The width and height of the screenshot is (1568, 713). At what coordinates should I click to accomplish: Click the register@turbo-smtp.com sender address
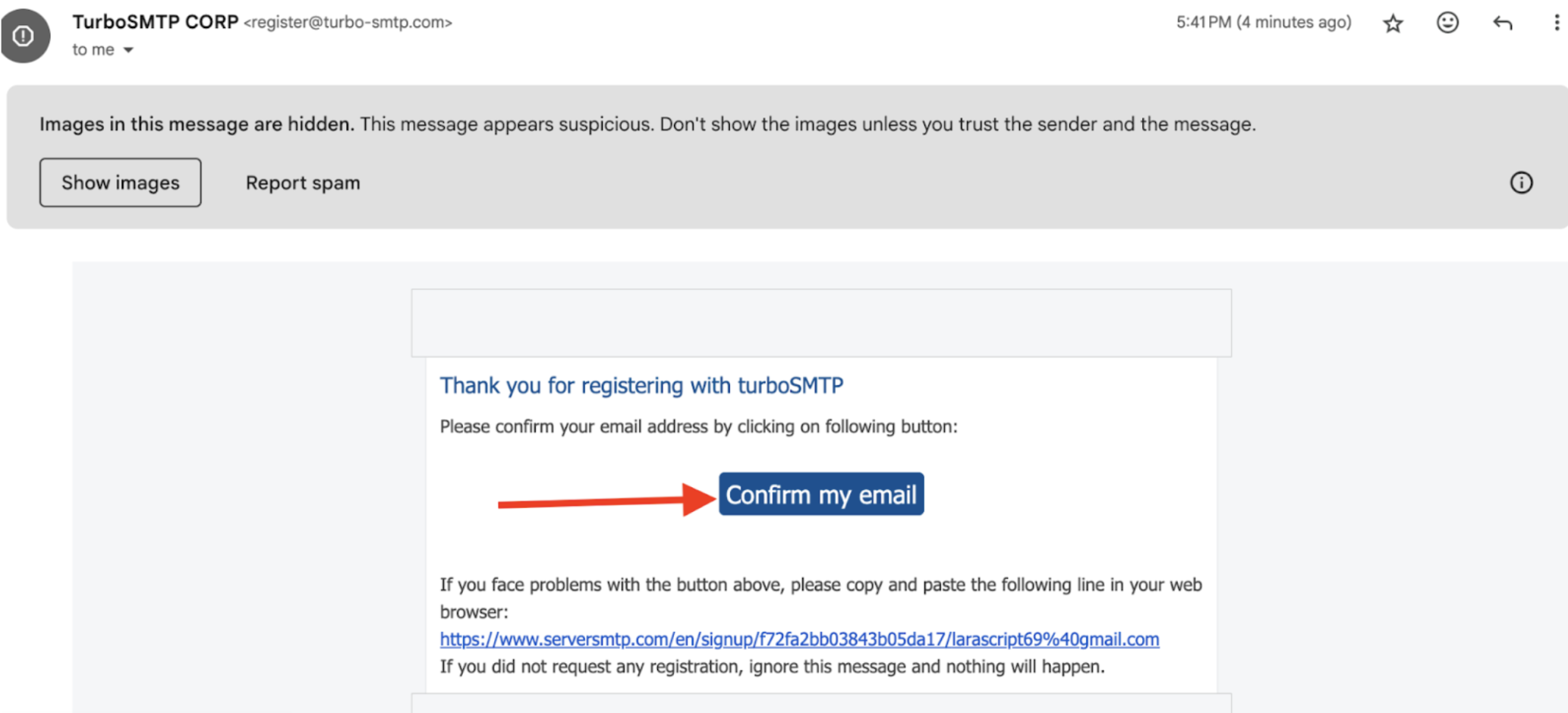pos(348,23)
